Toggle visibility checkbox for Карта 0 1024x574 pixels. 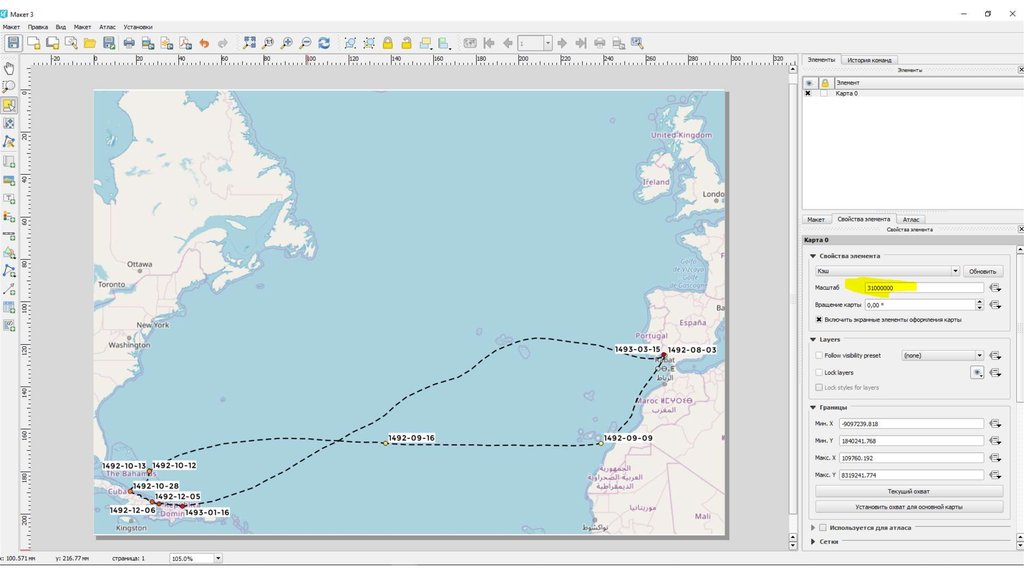point(808,93)
